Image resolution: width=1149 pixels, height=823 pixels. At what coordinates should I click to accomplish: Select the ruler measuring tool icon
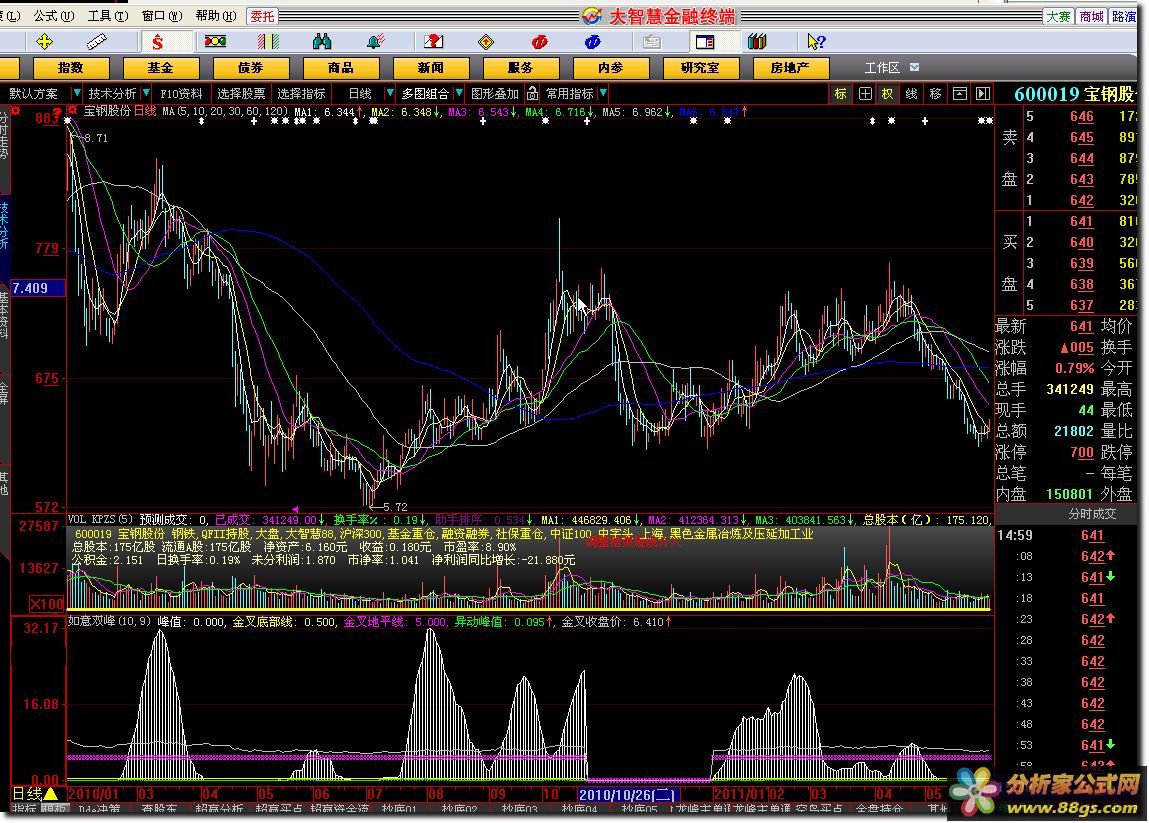pyautogui.click(x=97, y=42)
